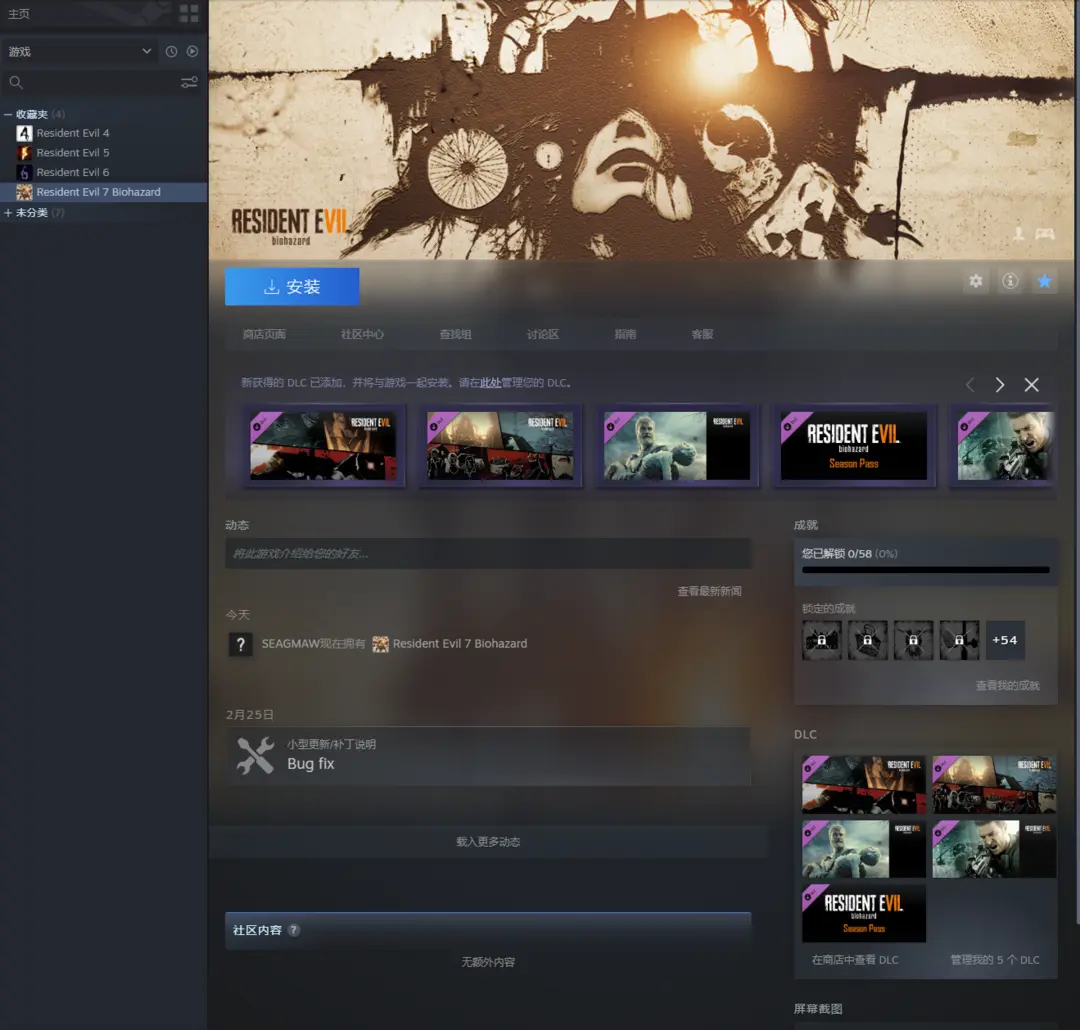Open the 指南 tab
Image resolution: width=1080 pixels, height=1030 pixels.
pos(625,334)
